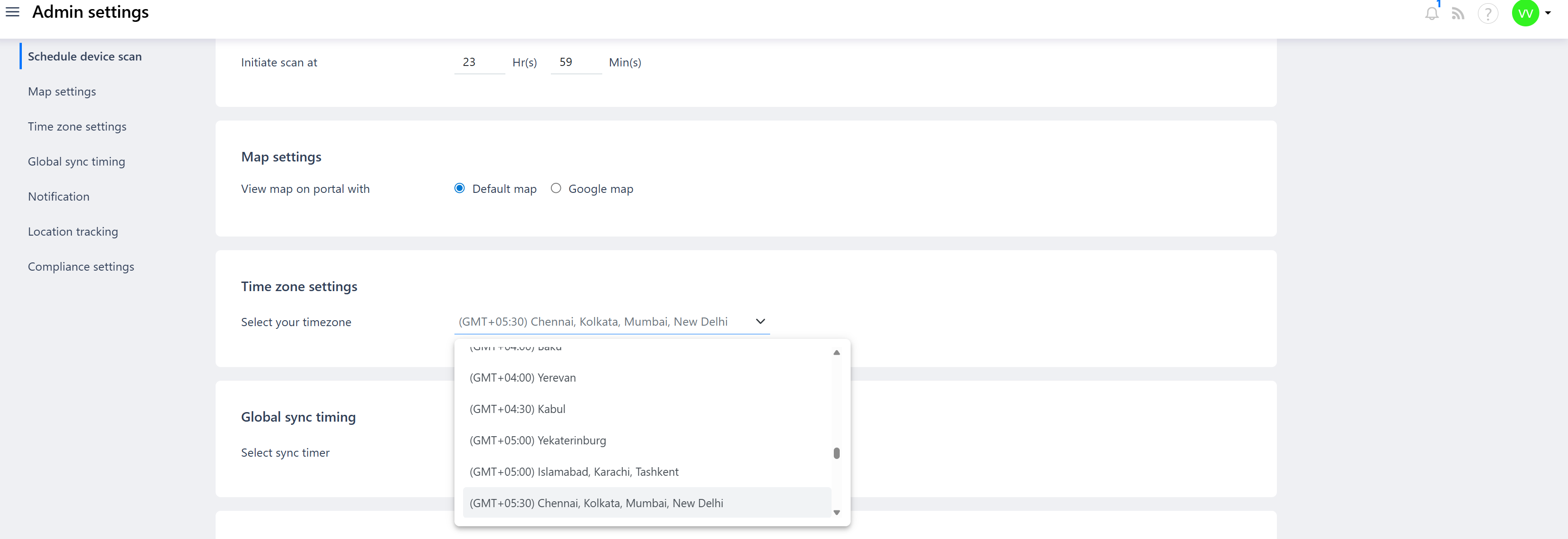The image size is (1568, 539).
Task: Jump to the Notification section link
Action: point(58,196)
